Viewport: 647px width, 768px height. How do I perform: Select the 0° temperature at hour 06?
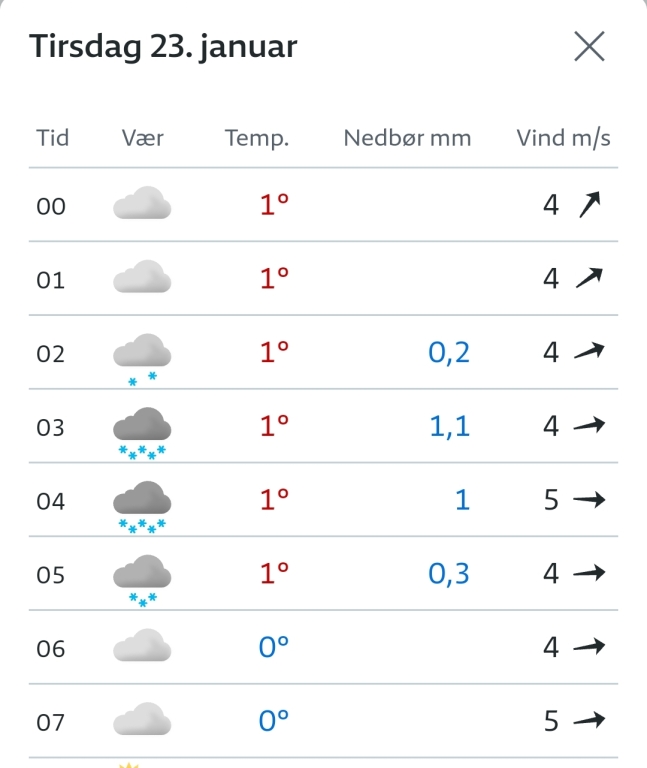(x=274, y=647)
